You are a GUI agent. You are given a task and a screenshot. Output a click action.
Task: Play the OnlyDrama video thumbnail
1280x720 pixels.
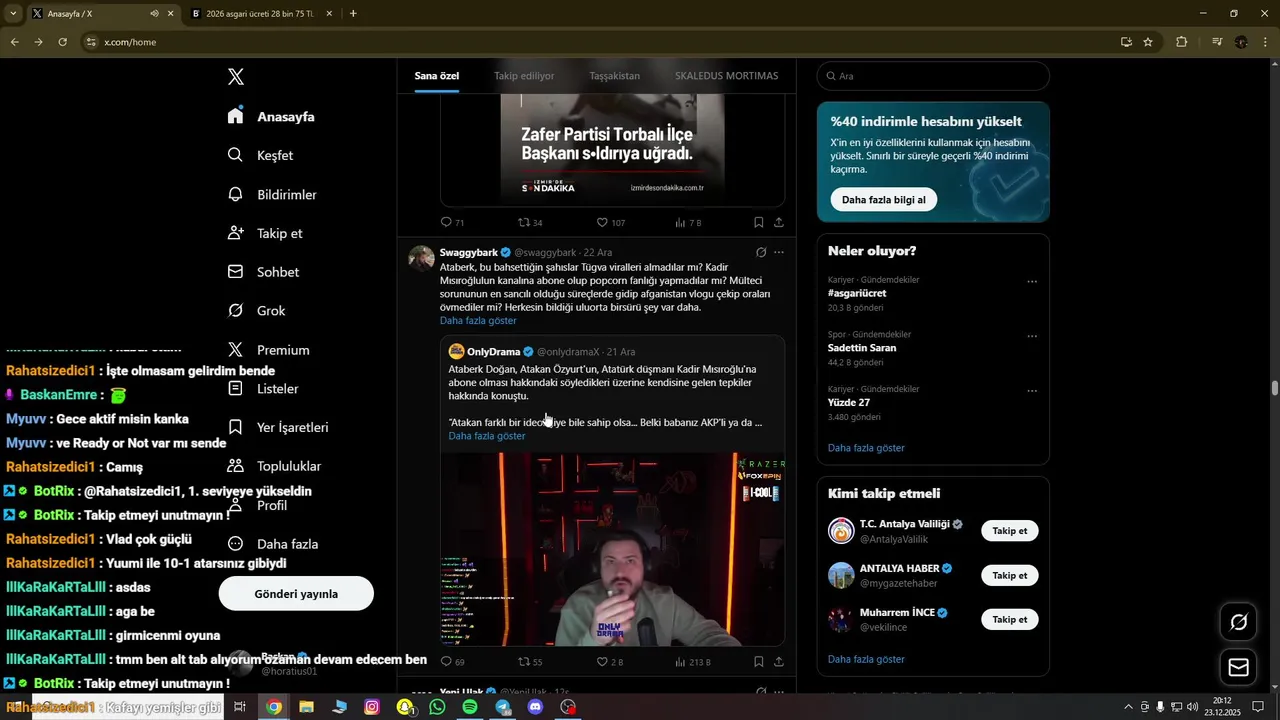(613, 549)
